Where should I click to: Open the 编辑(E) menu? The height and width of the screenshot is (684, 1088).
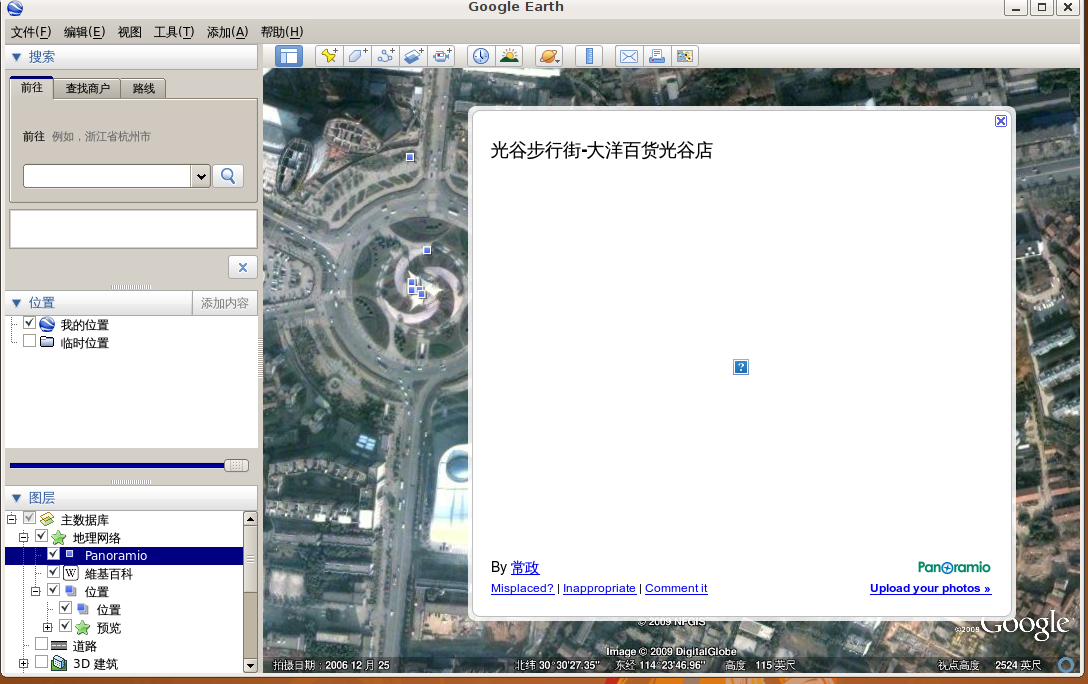click(85, 32)
